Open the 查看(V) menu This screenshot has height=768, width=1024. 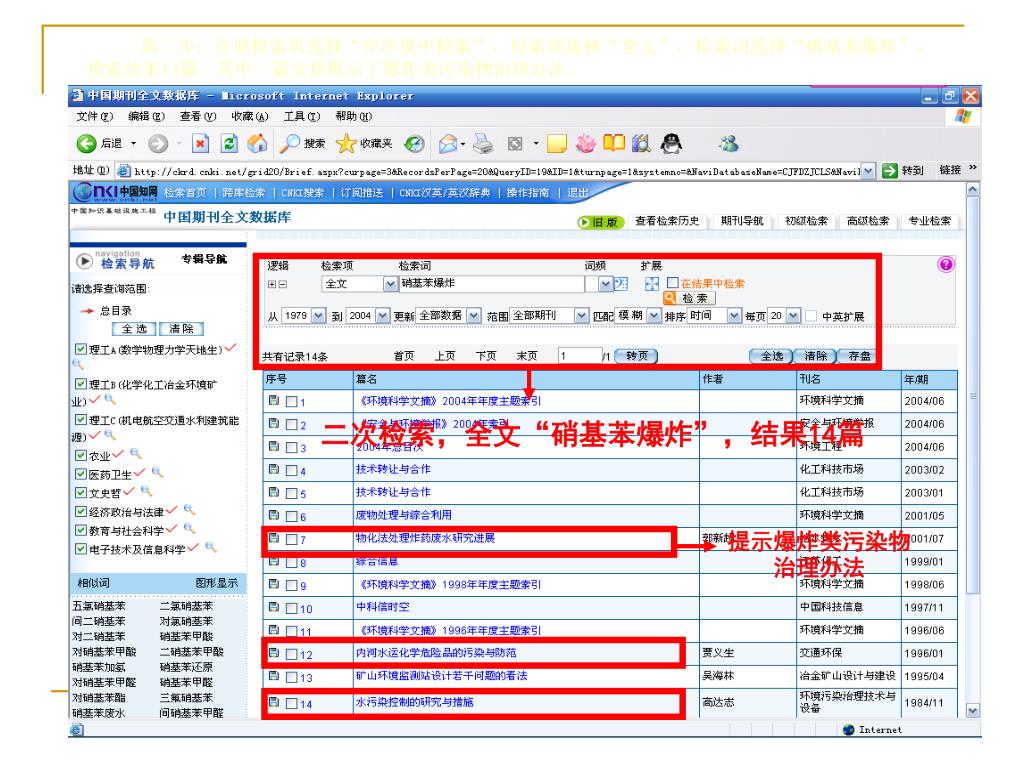click(198, 116)
